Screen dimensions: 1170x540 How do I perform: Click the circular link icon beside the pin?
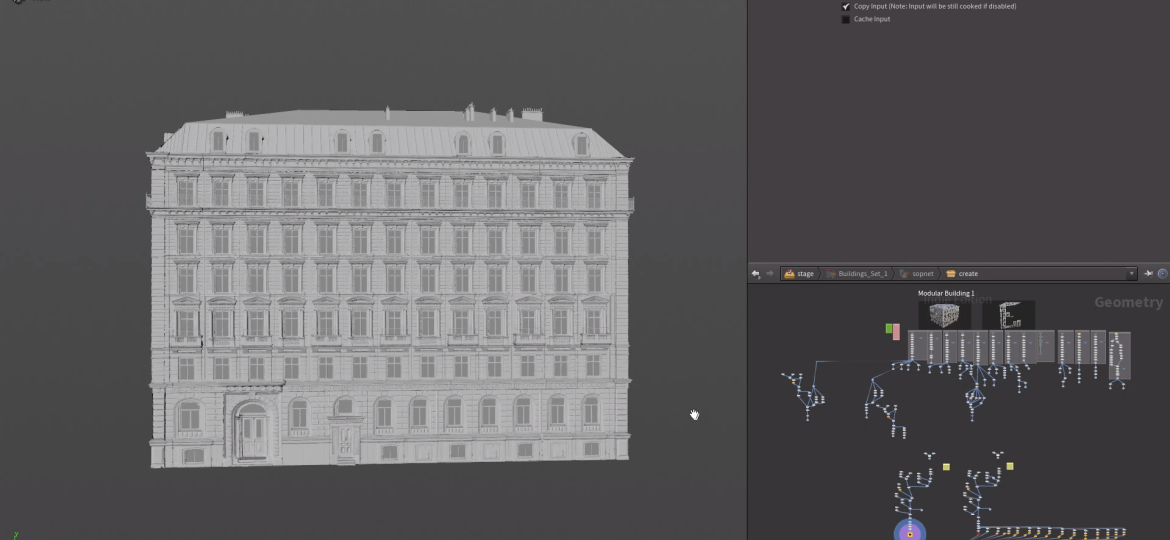(x=1162, y=274)
